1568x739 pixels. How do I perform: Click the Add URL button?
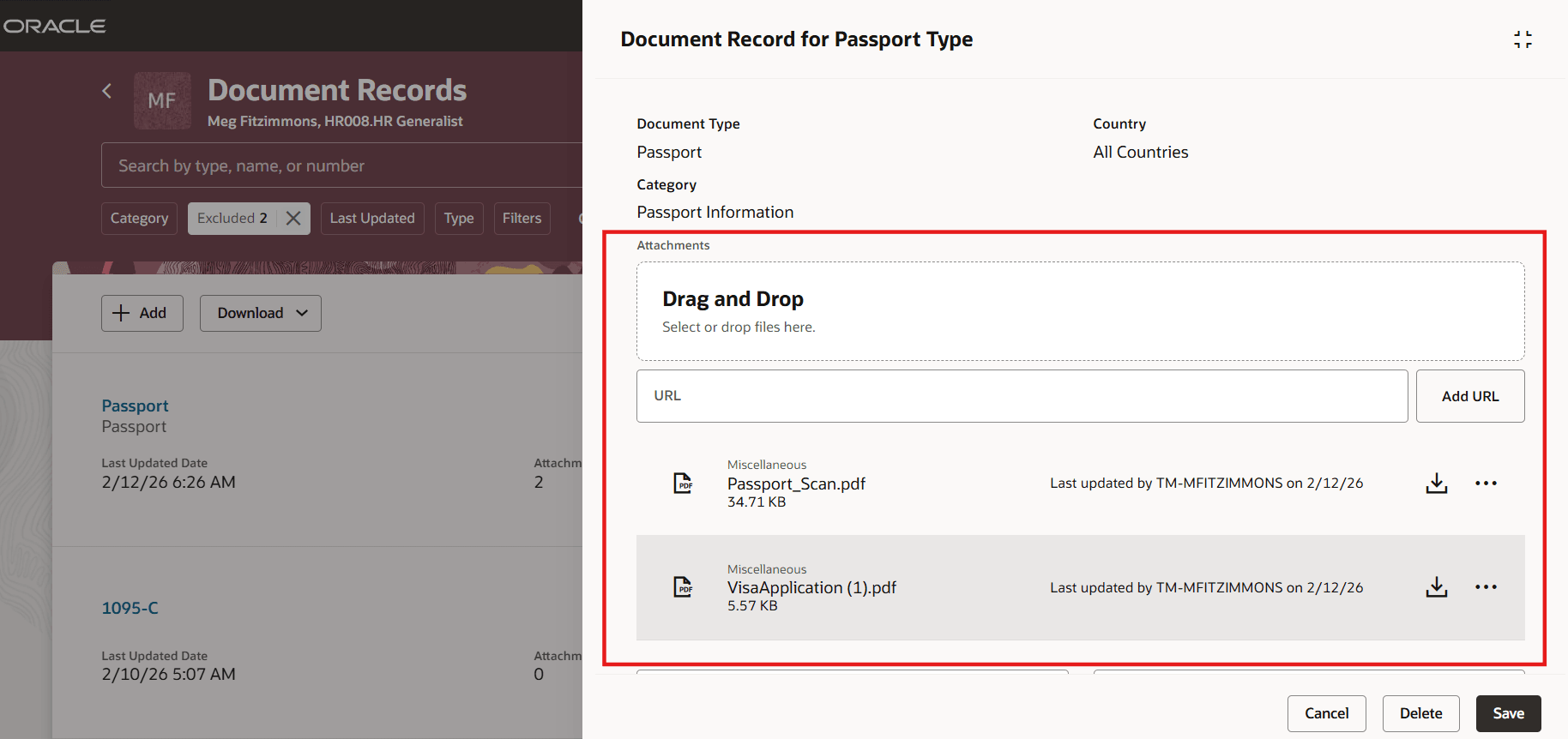1470,396
